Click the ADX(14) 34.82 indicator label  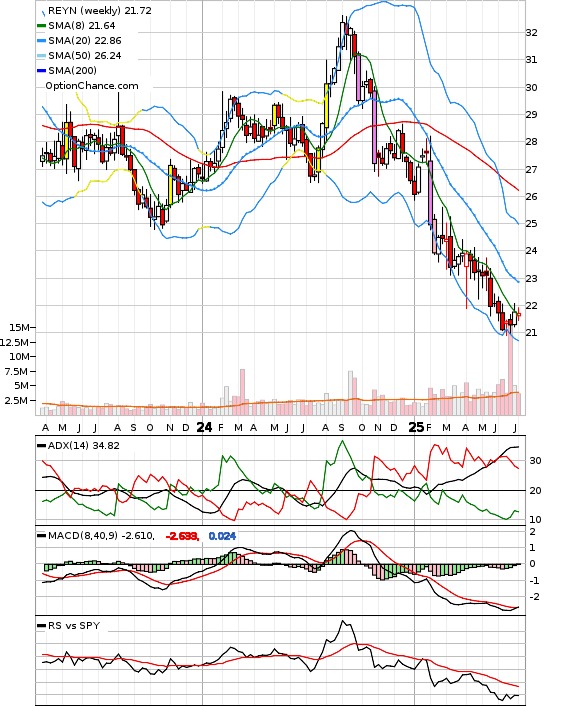[83, 445]
